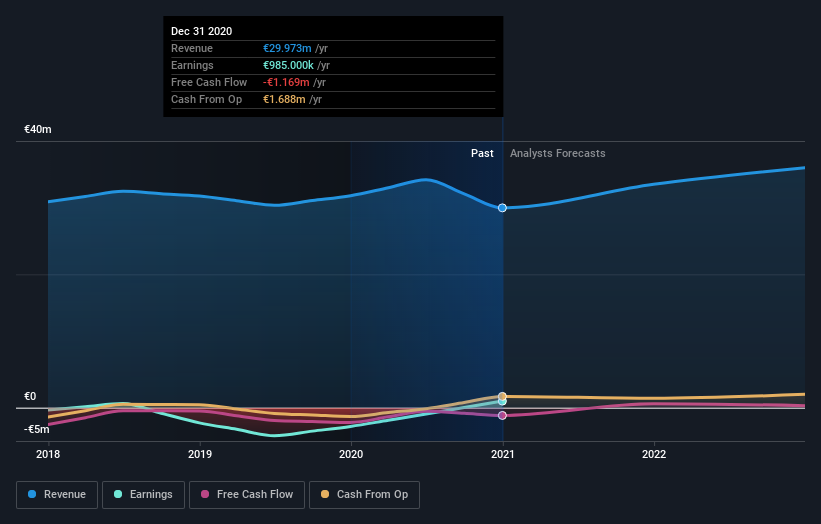The width and height of the screenshot is (821, 524).
Task: Toggle the Cash From Op legend button
Action: tap(364, 495)
